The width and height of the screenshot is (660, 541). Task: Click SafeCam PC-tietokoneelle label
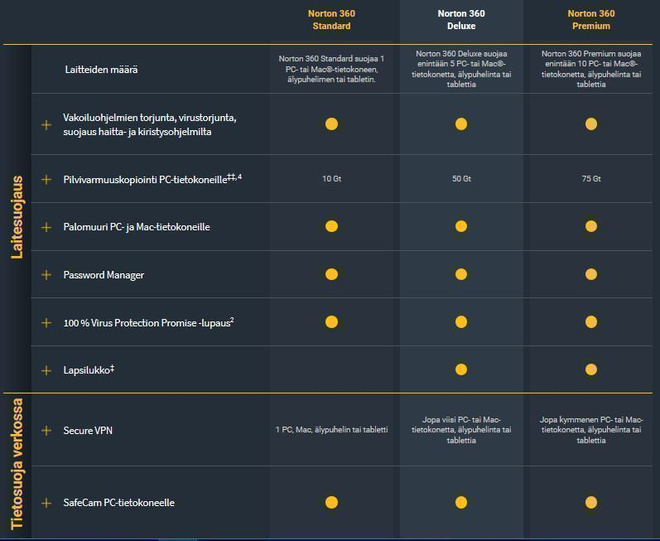pos(119,503)
